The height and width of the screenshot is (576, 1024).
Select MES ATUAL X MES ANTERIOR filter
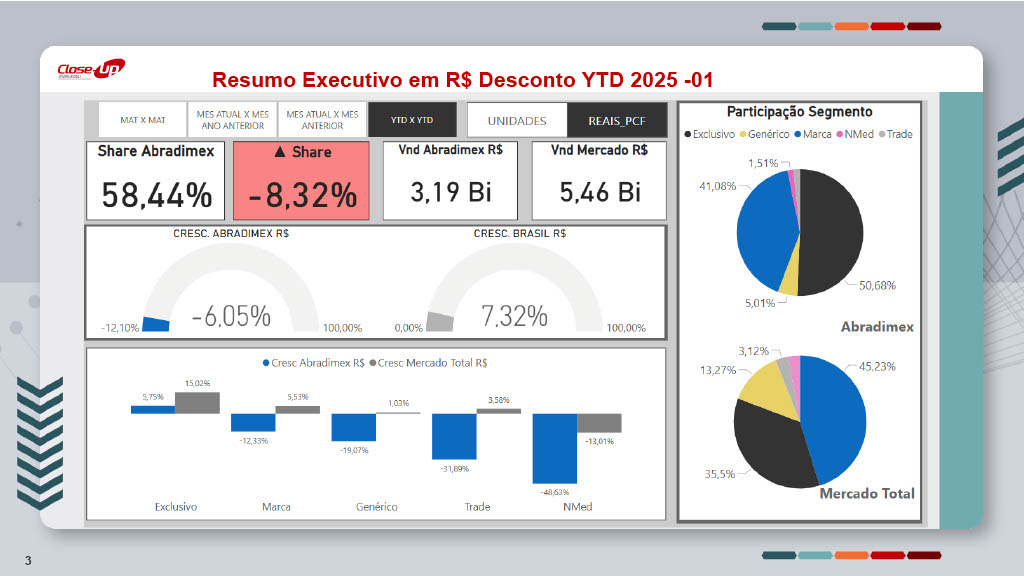click(322, 120)
